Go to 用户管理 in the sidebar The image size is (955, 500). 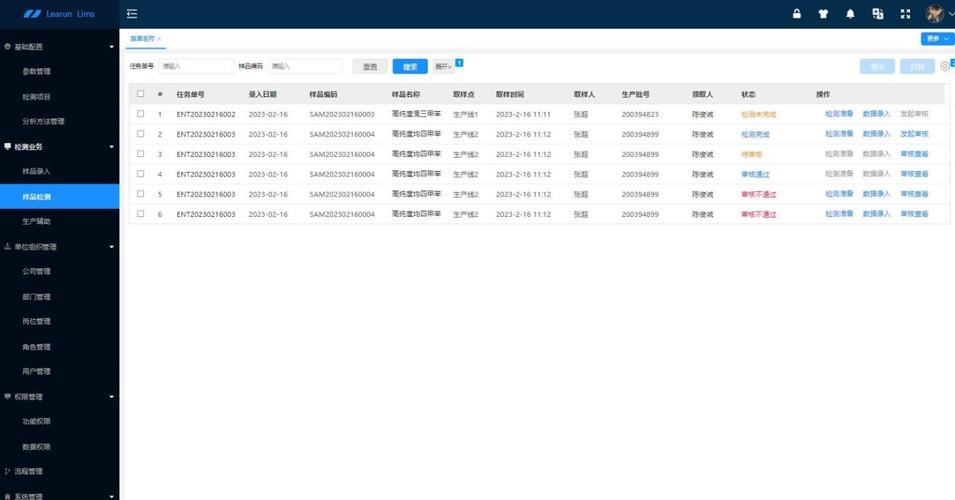[x=36, y=372]
